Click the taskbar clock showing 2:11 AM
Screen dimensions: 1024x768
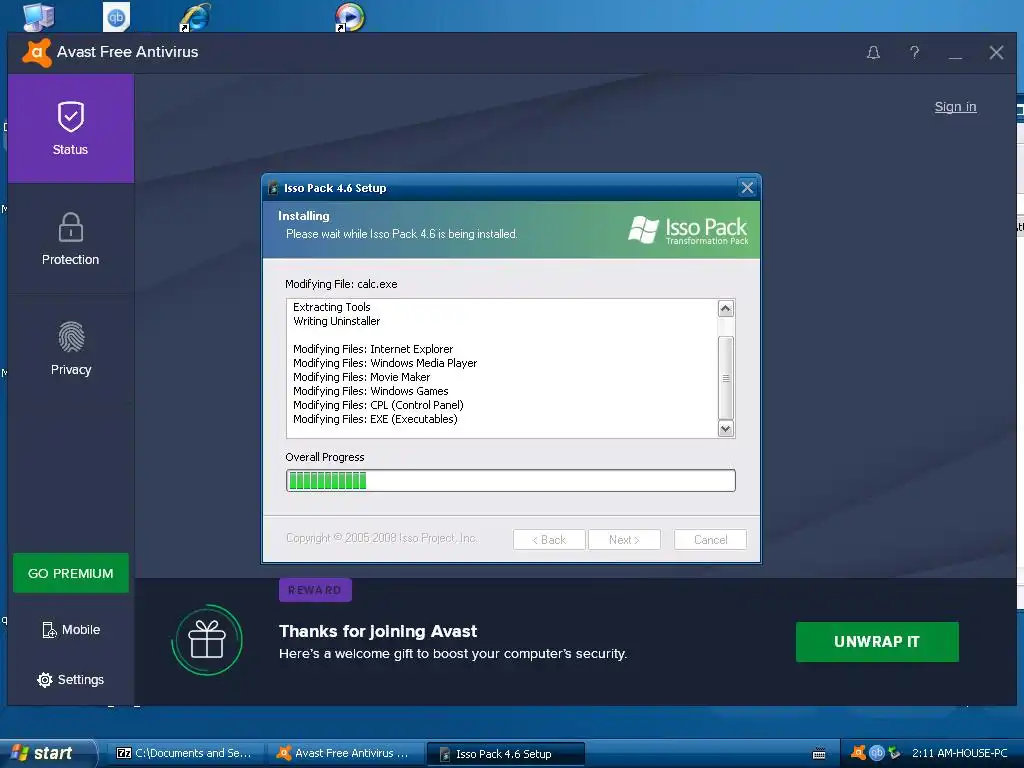pos(959,753)
